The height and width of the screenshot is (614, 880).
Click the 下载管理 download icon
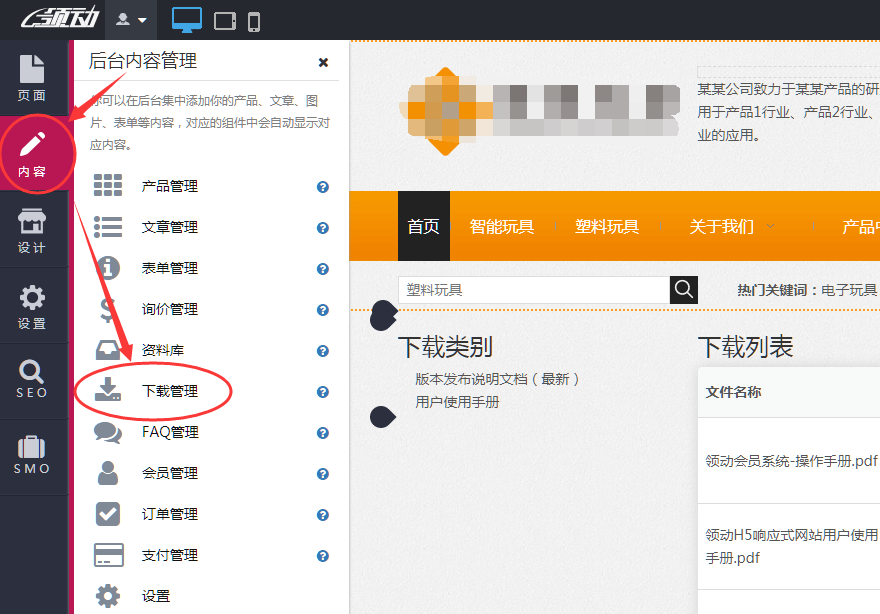[110, 391]
